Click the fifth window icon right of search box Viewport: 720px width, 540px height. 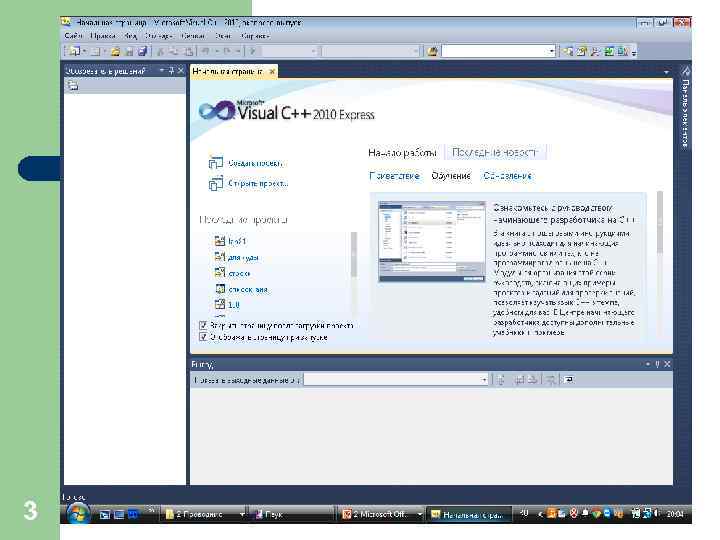point(623,51)
